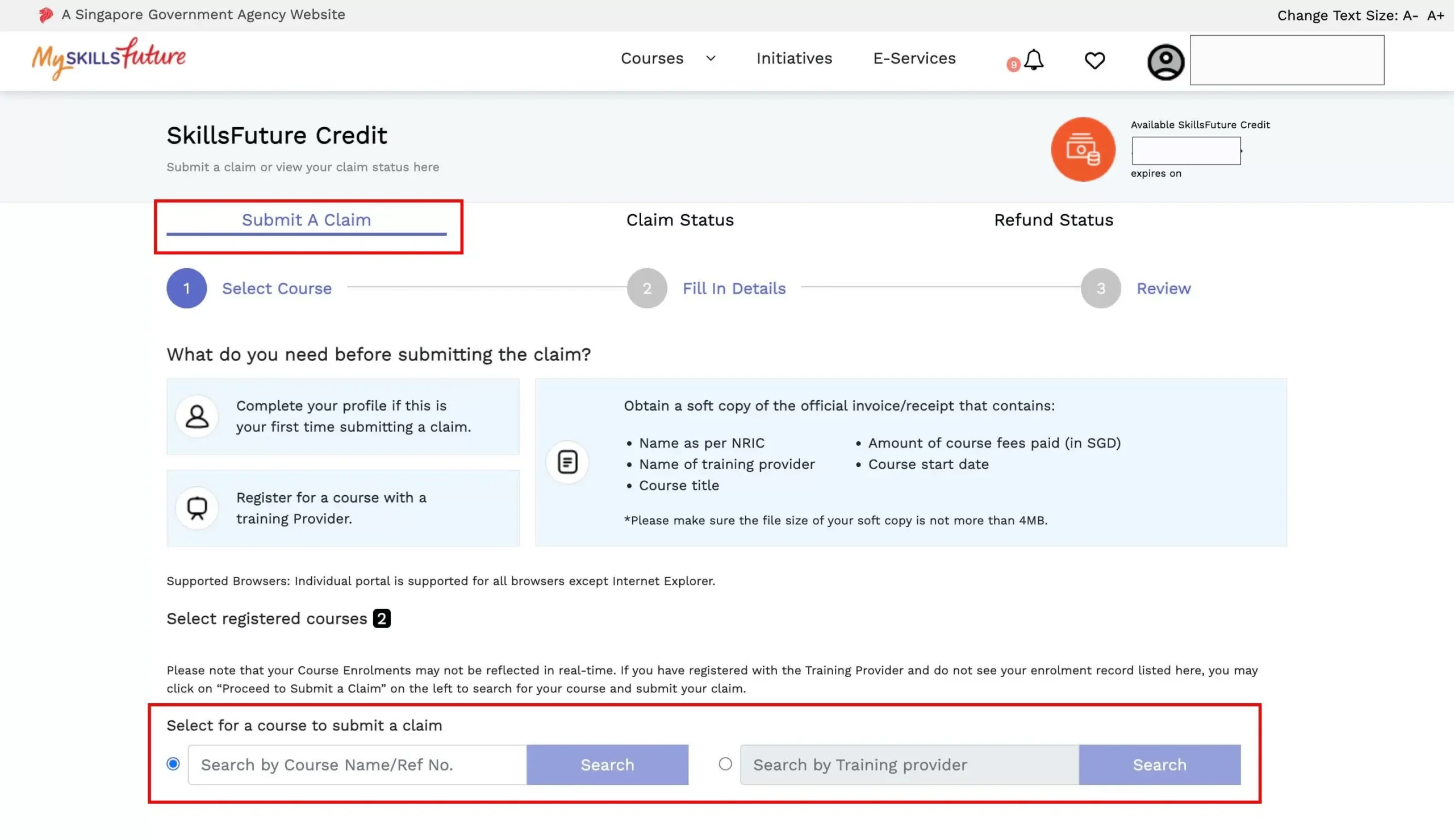Click the 'Select registered courses' heading
Screen dimensions: 1454x840
pyautogui.click(x=266, y=618)
